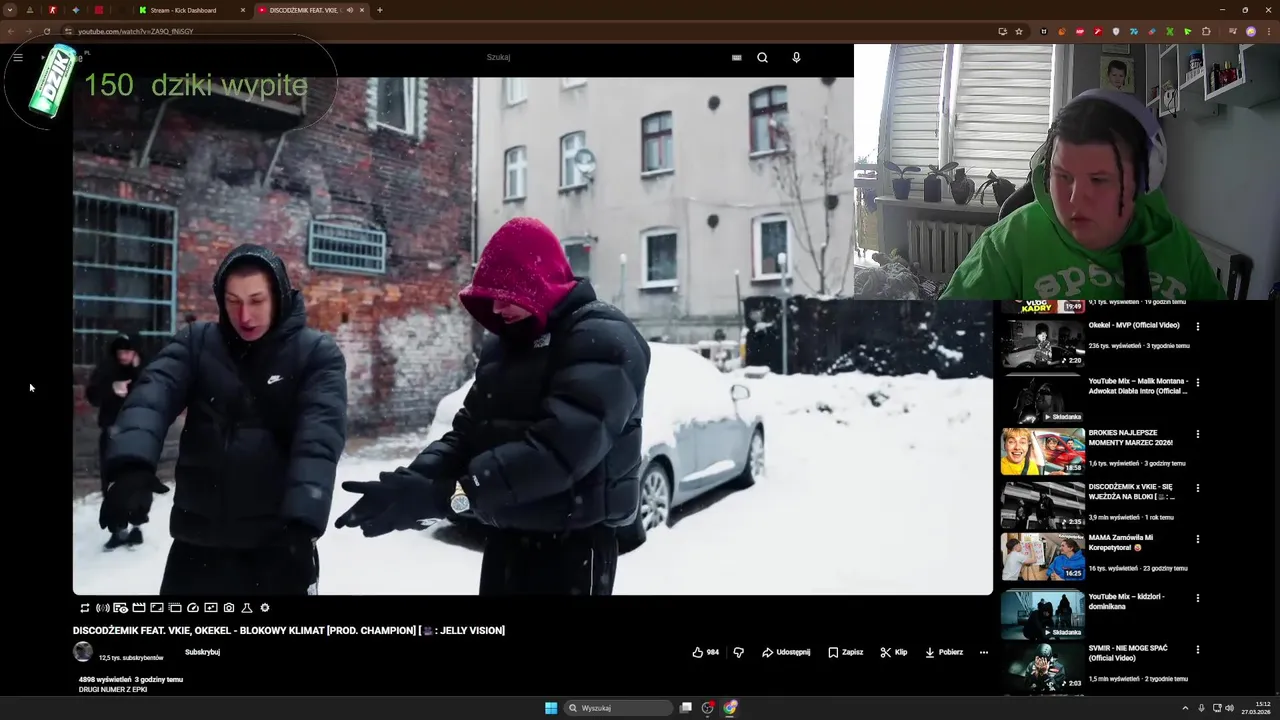The width and height of the screenshot is (1280, 720).
Task: Bookmark this page with star icon
Action: (1019, 31)
